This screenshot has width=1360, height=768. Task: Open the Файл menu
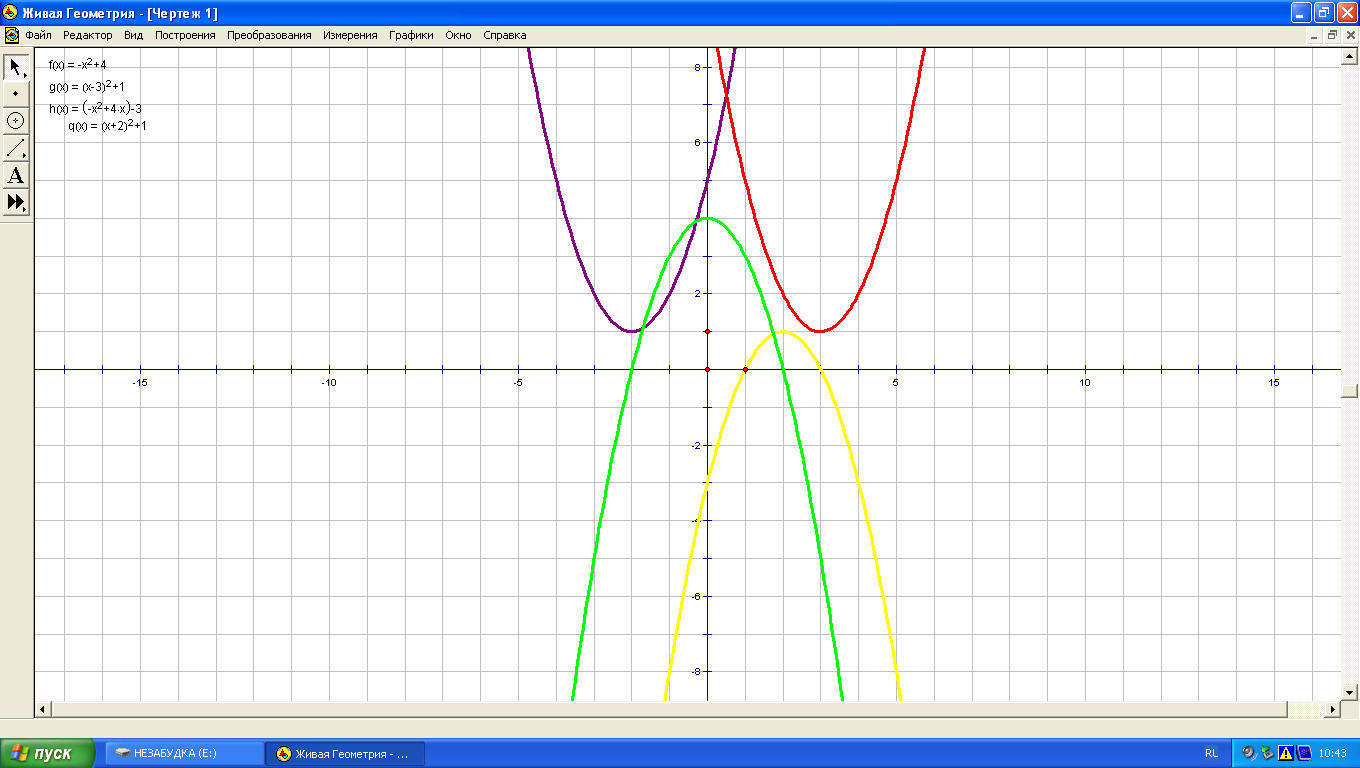tap(39, 35)
